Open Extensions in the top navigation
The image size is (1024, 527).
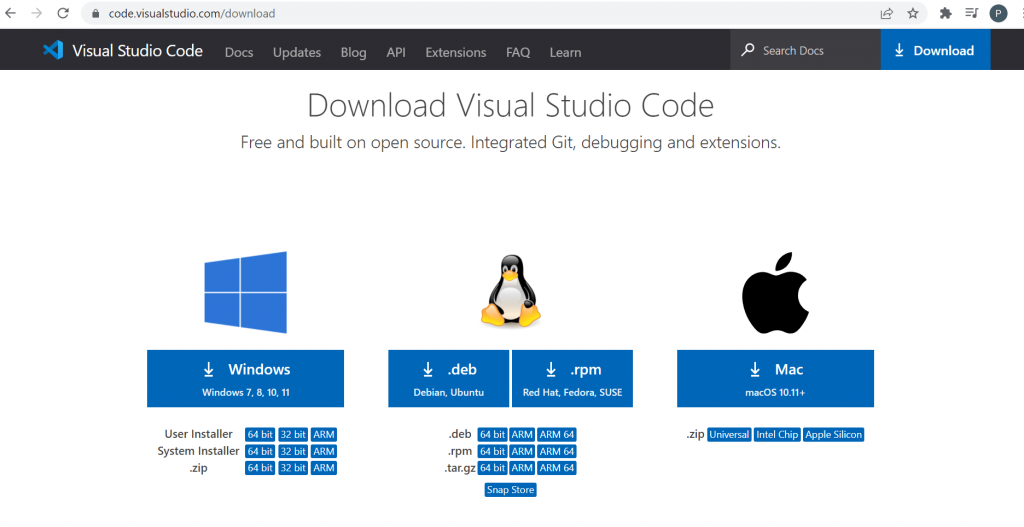coord(456,52)
